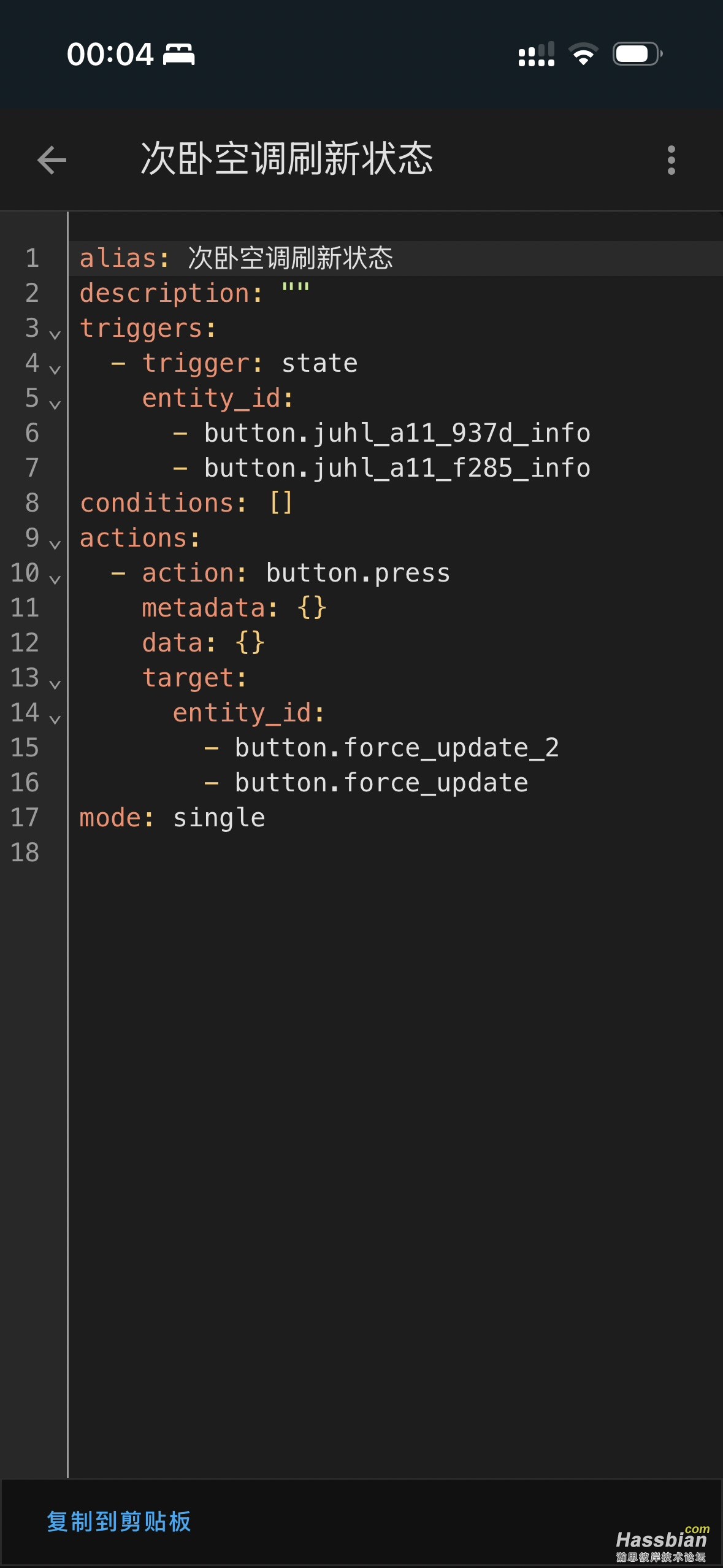Click the button.juhl_a11_937d_info line
The width and height of the screenshot is (723, 1568).
click(x=397, y=433)
